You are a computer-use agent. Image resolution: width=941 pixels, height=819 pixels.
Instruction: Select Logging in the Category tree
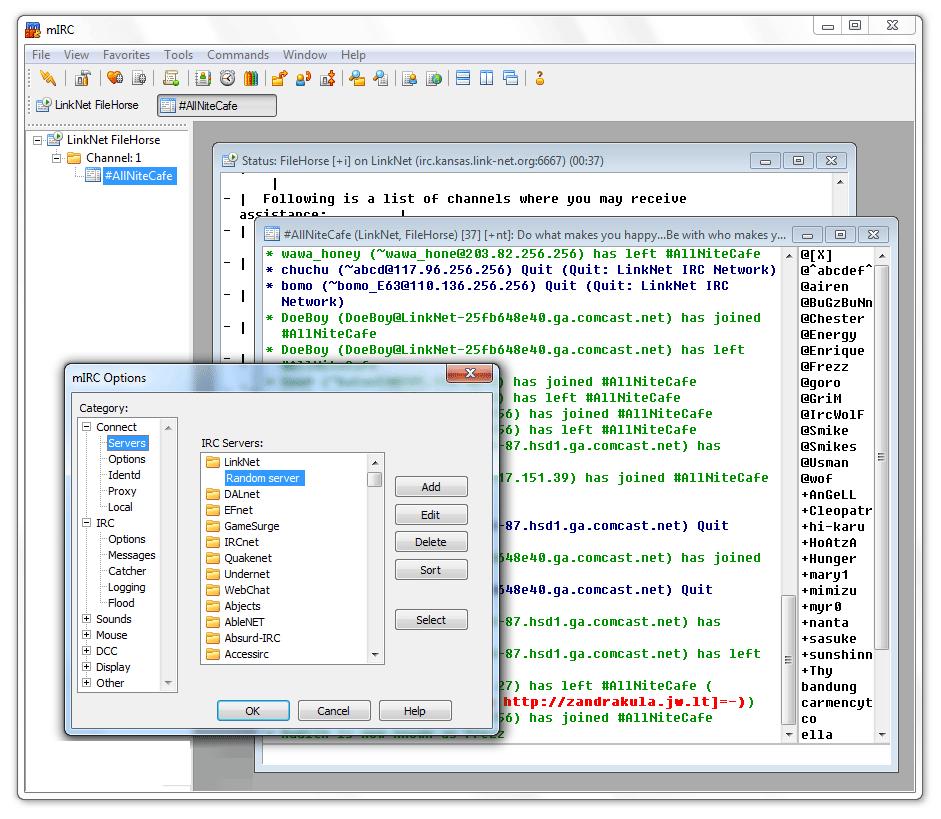click(127, 587)
